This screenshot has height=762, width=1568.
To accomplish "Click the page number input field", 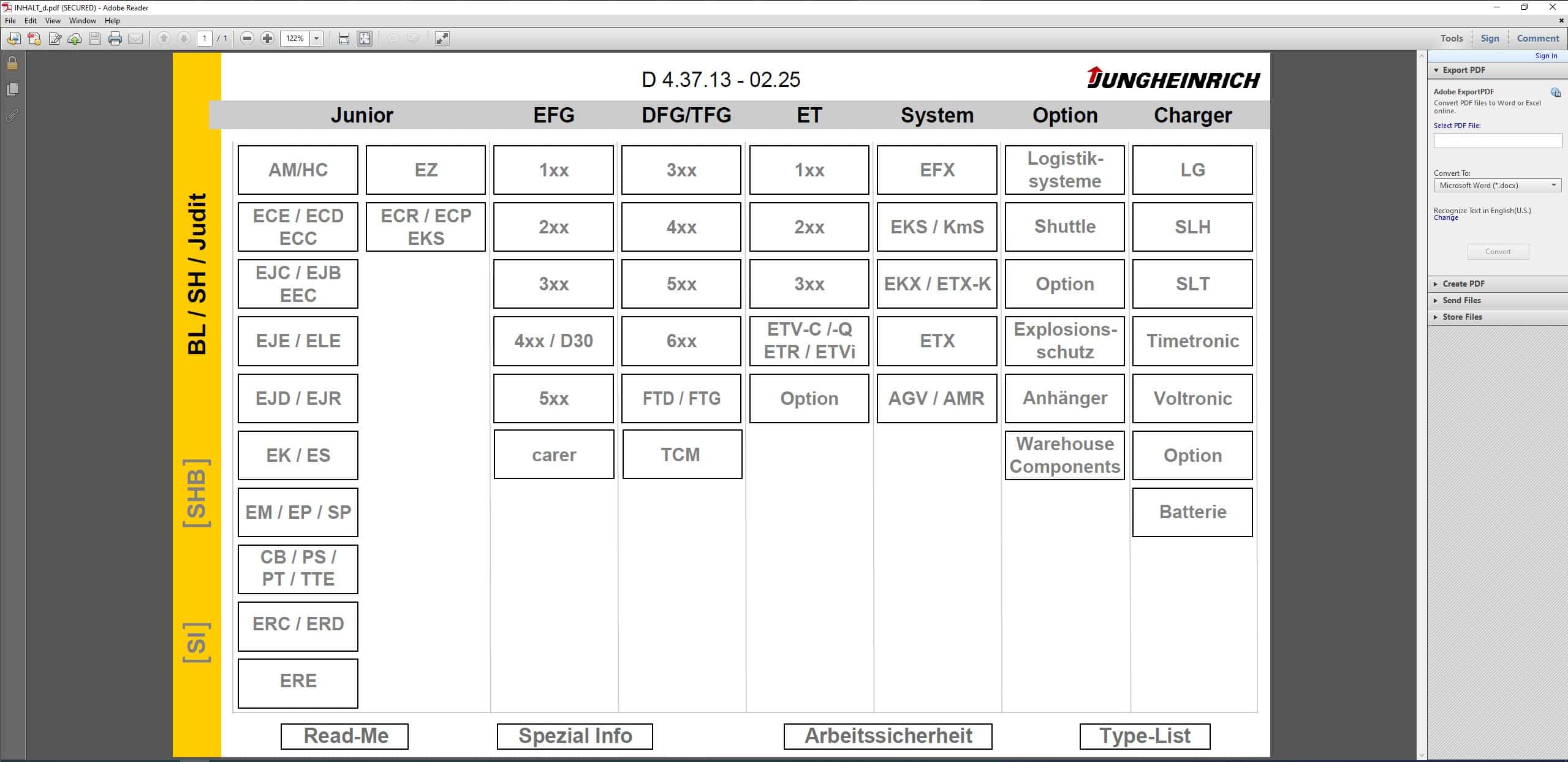I will click(205, 39).
